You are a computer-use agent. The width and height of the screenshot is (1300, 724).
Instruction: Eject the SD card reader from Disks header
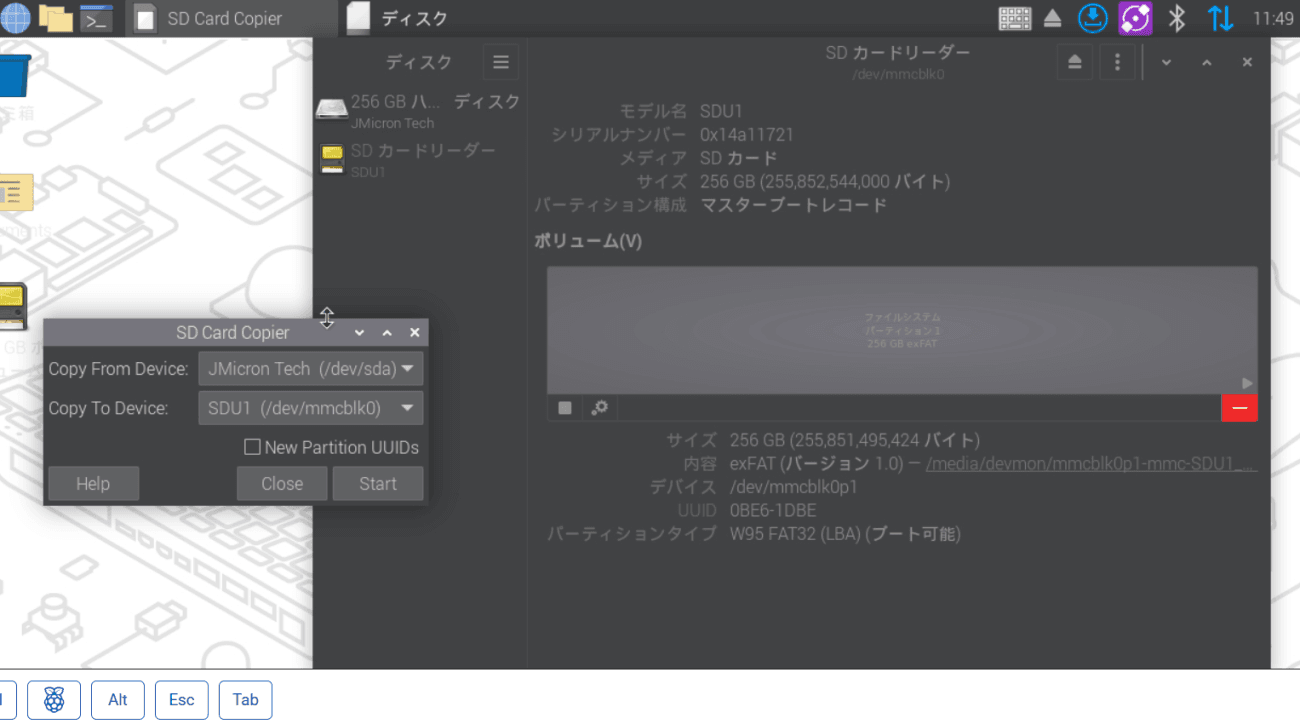click(1075, 62)
